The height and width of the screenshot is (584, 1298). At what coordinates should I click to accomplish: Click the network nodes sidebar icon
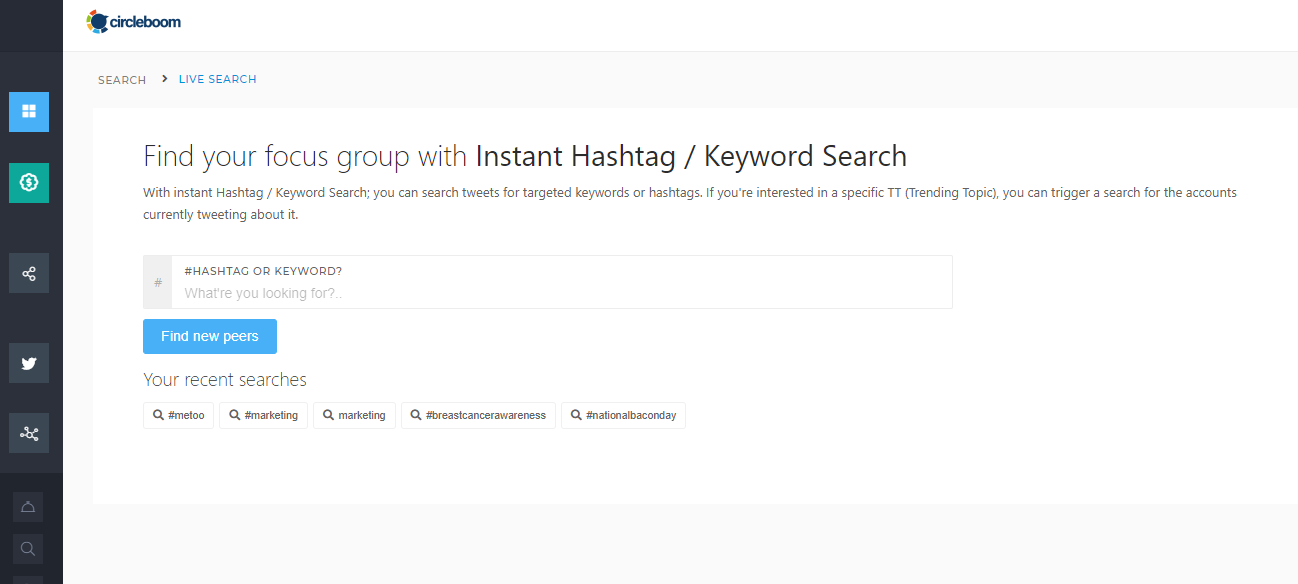29,433
